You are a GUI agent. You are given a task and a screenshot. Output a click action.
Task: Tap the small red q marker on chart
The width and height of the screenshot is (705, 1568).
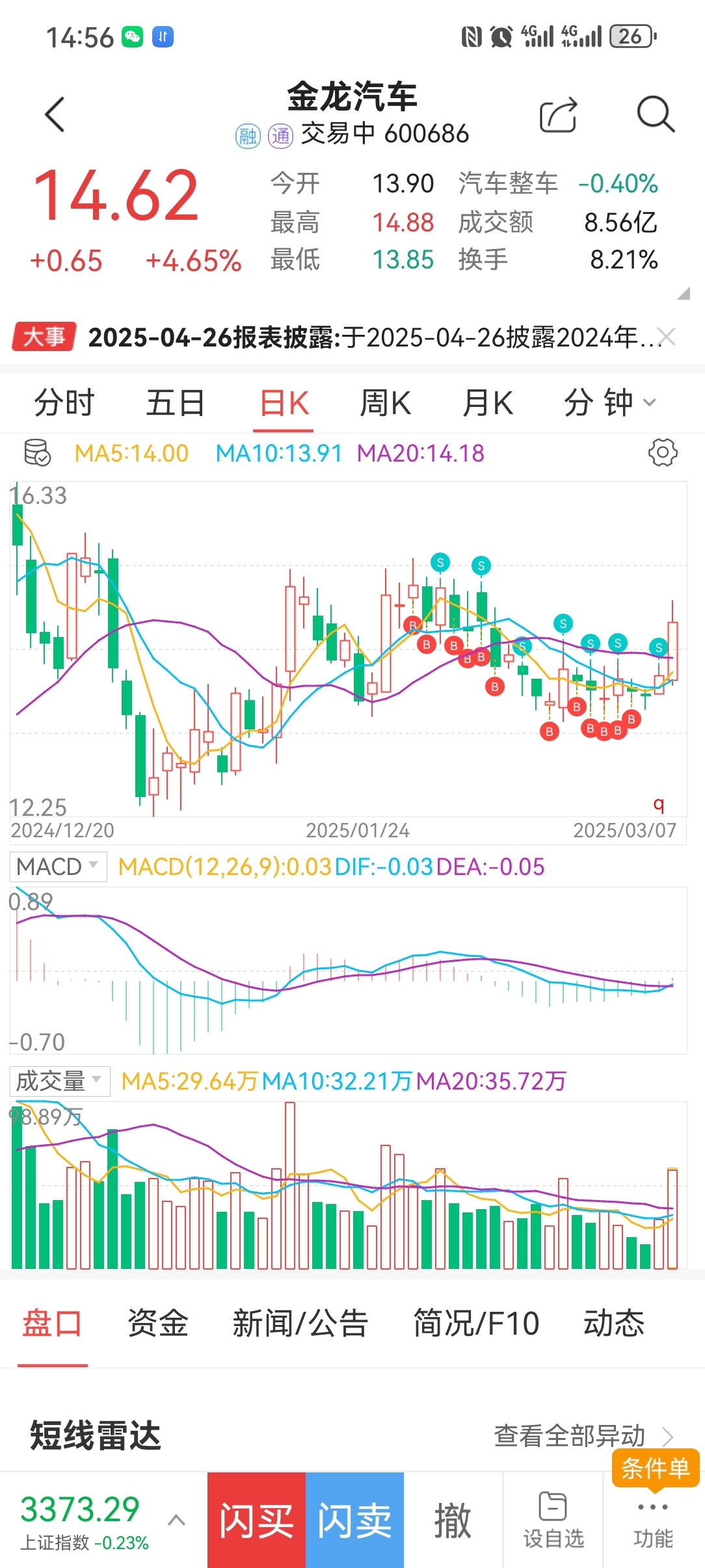point(659,804)
